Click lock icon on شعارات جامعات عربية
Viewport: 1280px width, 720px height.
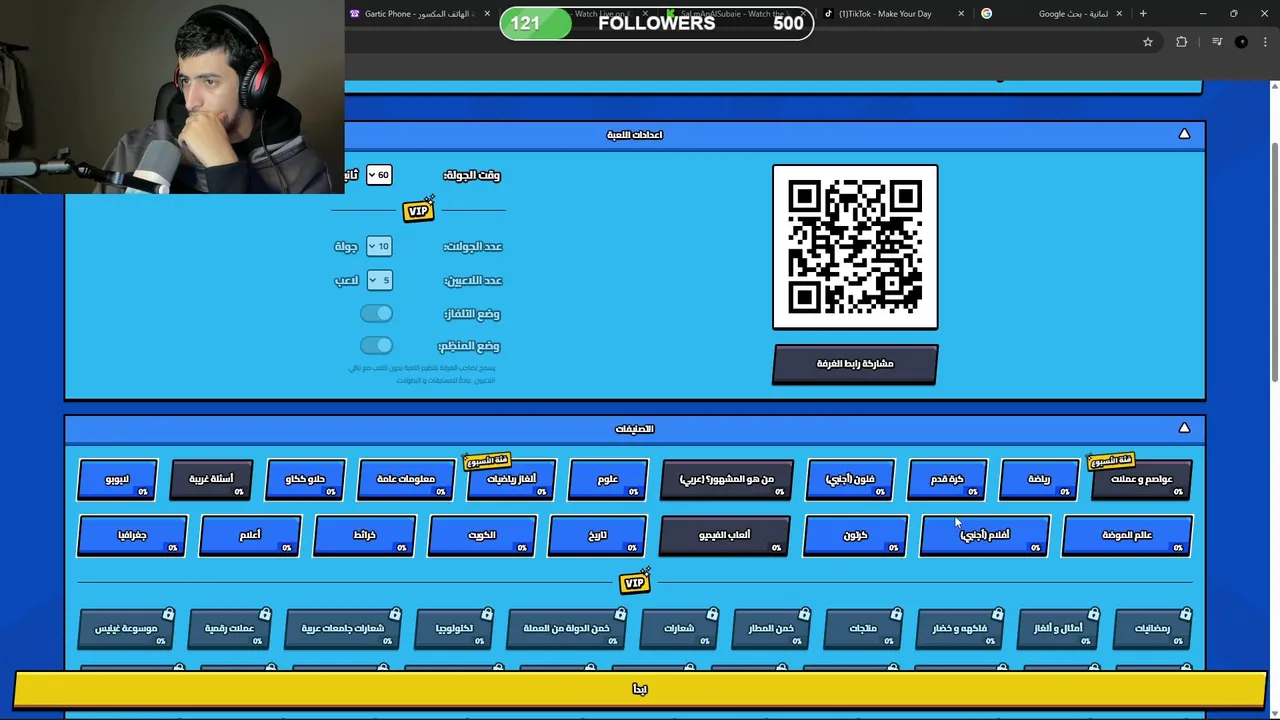pos(395,614)
